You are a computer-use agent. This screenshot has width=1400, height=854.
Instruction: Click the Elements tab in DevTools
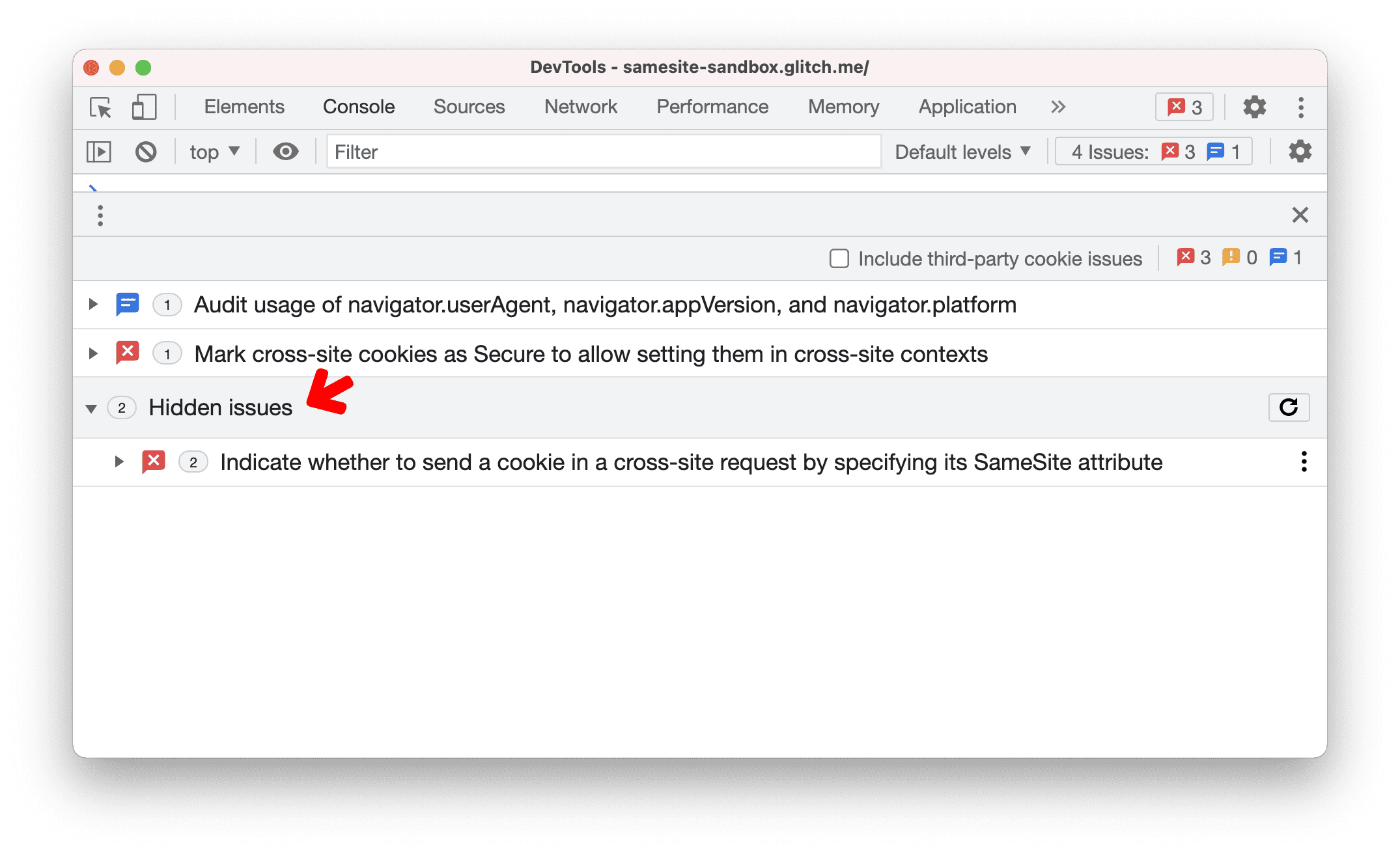[245, 107]
